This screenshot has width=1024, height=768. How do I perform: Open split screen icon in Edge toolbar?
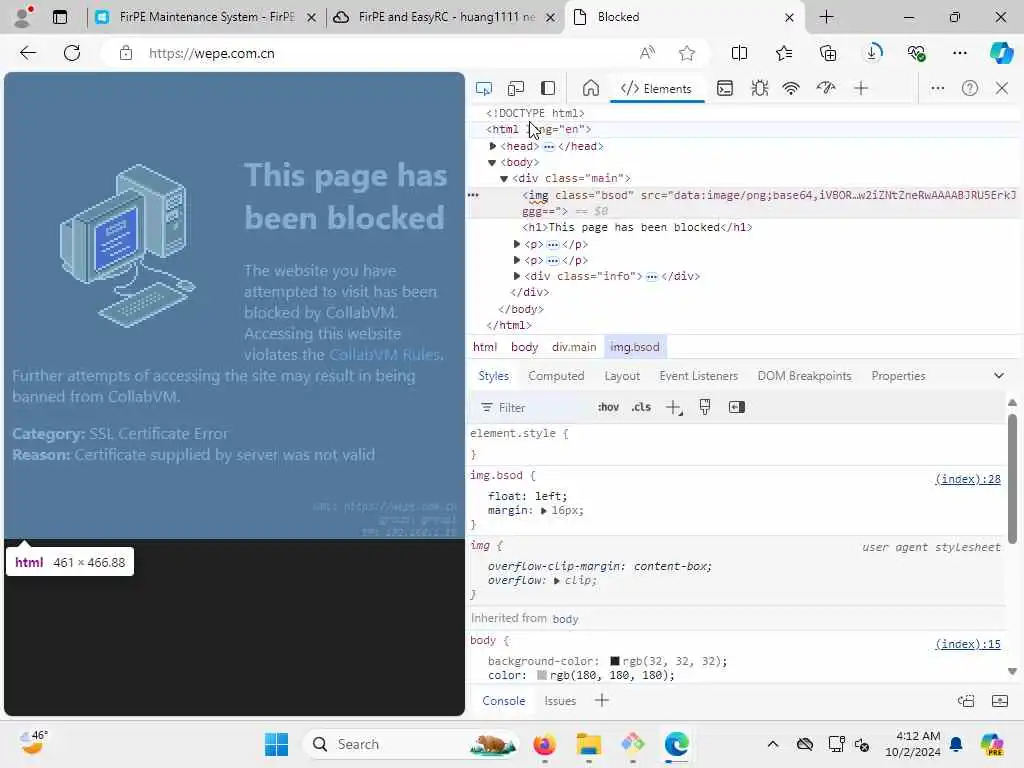739,54
